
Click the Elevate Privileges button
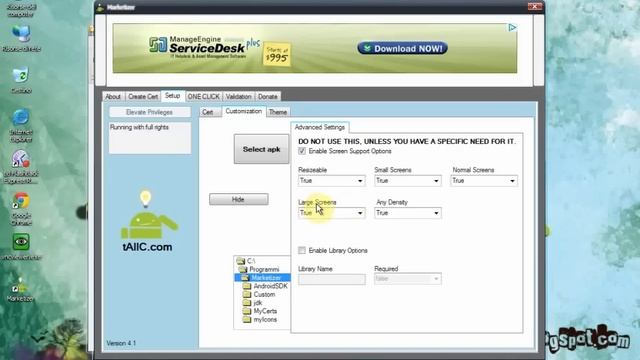[x=149, y=112]
